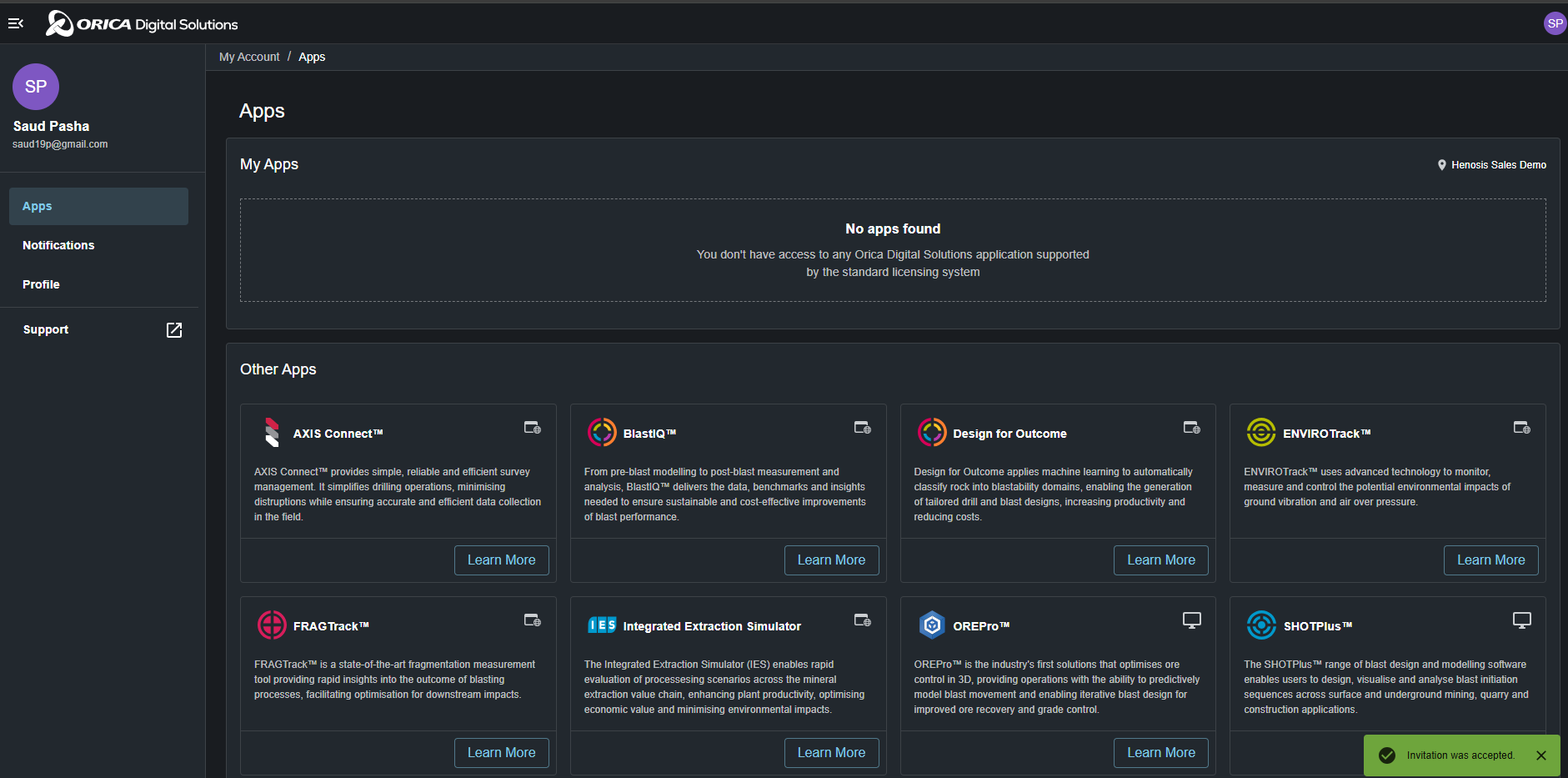Click the web app icon on Design for Outcome card

1192,428
